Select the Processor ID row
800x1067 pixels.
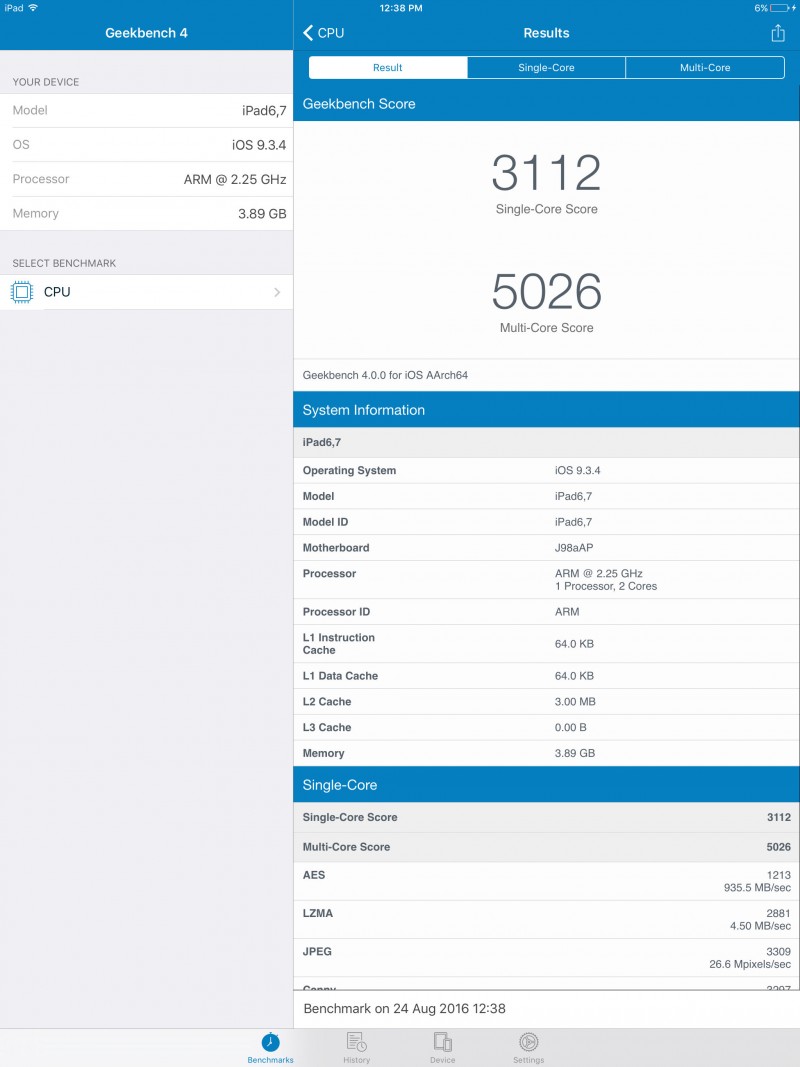546,612
